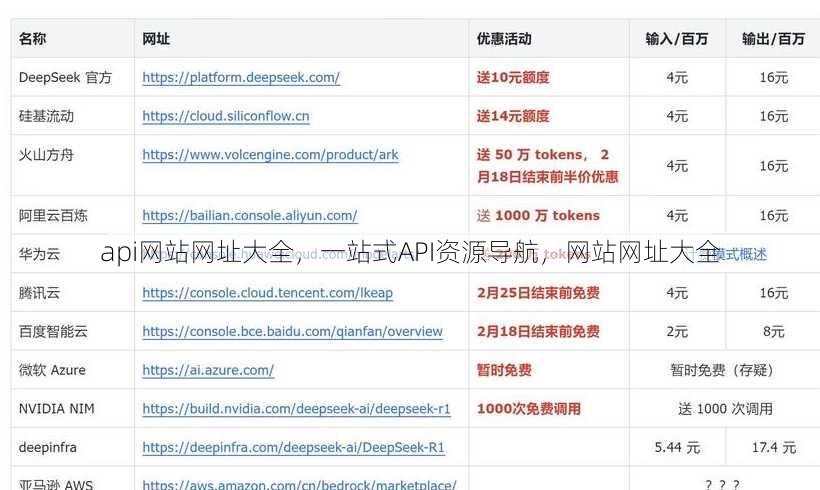The width and height of the screenshot is (820, 490).
Task: Click 4元 input price in 火山方舟 row
Action: click(x=677, y=166)
